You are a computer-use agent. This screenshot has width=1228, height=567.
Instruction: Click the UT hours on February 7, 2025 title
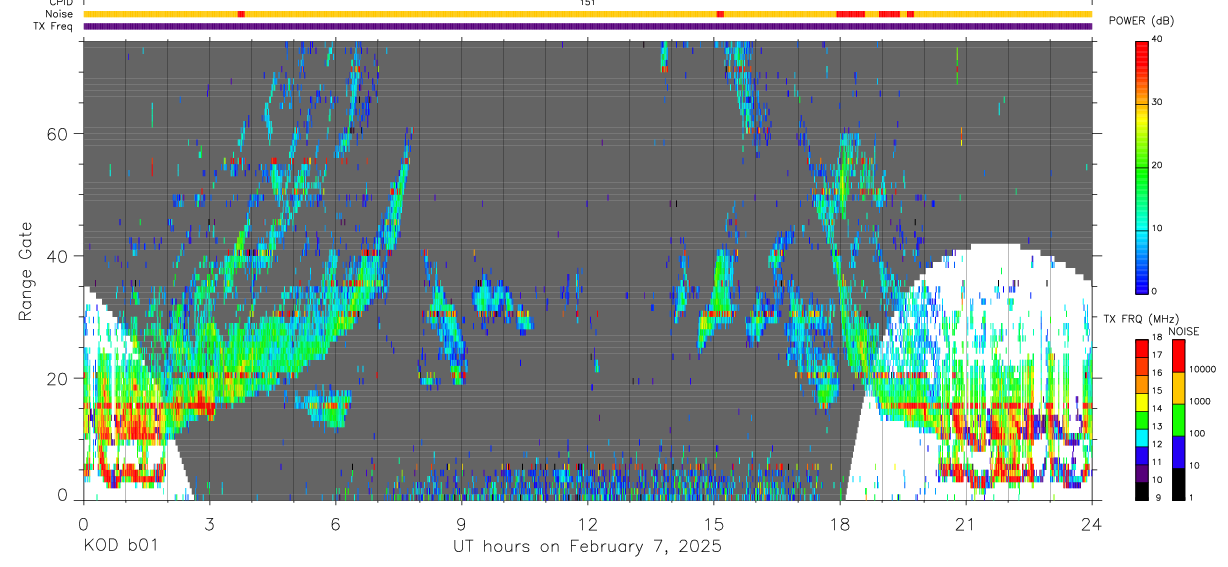click(x=588, y=546)
